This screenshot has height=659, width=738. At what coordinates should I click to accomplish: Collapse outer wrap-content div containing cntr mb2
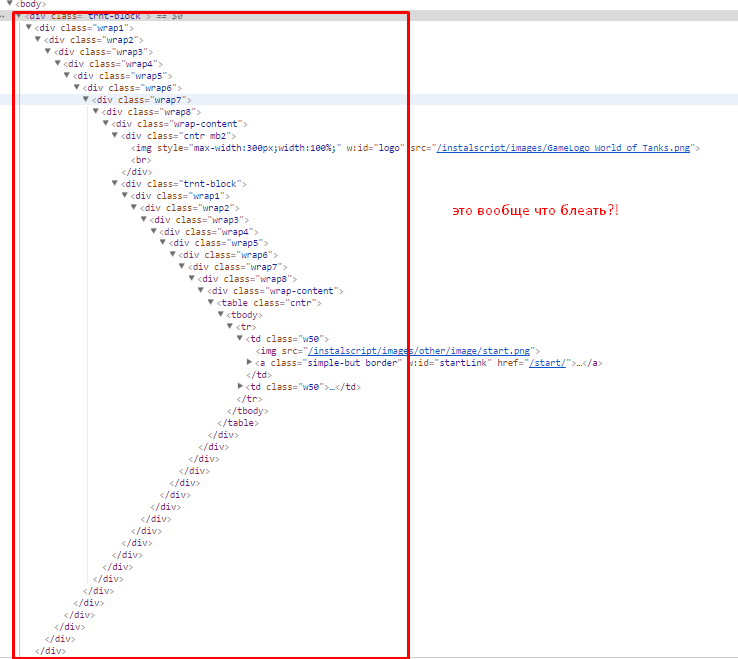[x=105, y=123]
